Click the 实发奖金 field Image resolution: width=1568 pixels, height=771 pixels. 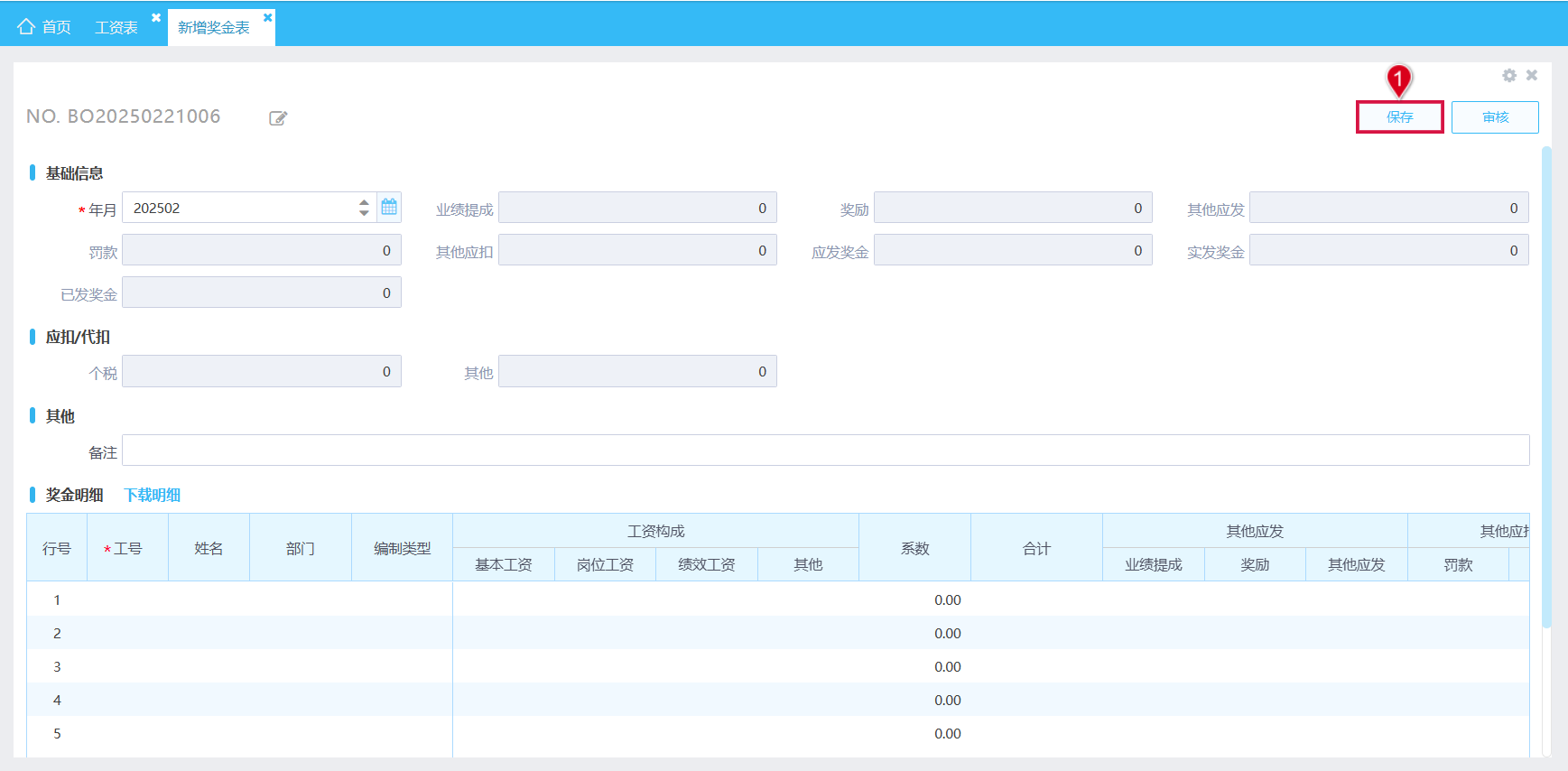point(1388,250)
